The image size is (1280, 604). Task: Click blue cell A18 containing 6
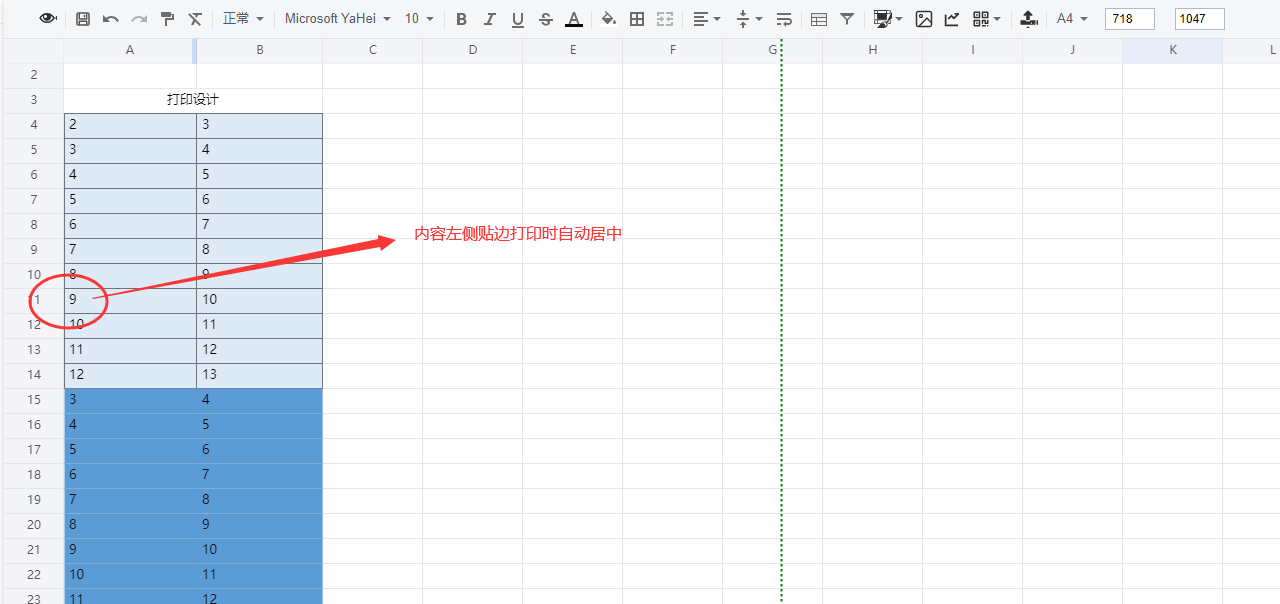pos(130,475)
